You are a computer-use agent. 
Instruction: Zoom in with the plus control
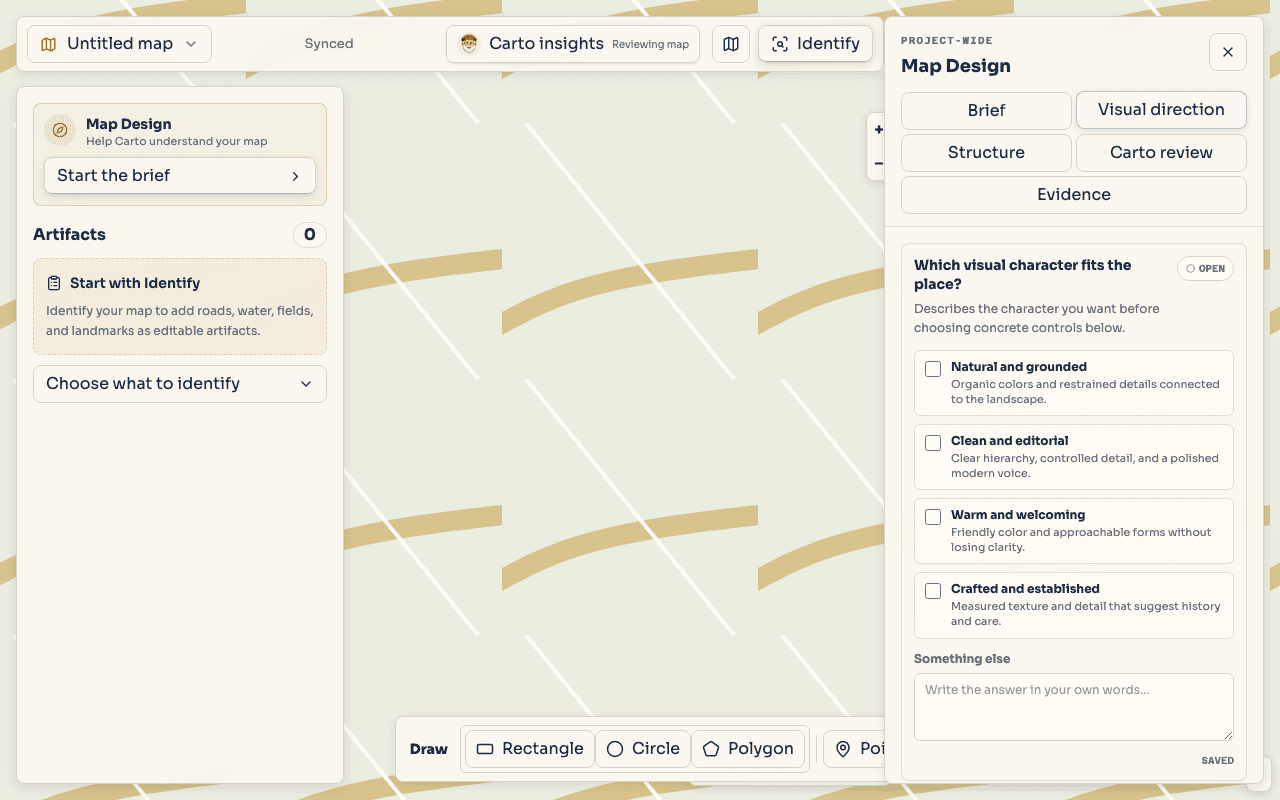pyautogui.click(x=878, y=129)
